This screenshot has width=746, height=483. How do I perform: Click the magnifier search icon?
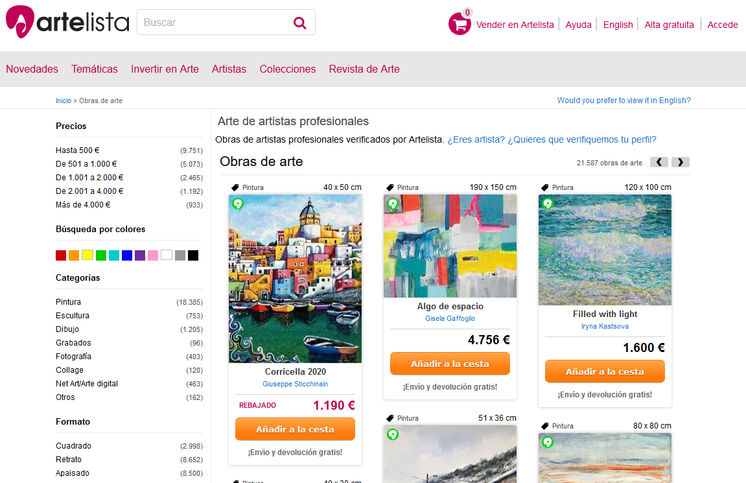pyautogui.click(x=300, y=22)
